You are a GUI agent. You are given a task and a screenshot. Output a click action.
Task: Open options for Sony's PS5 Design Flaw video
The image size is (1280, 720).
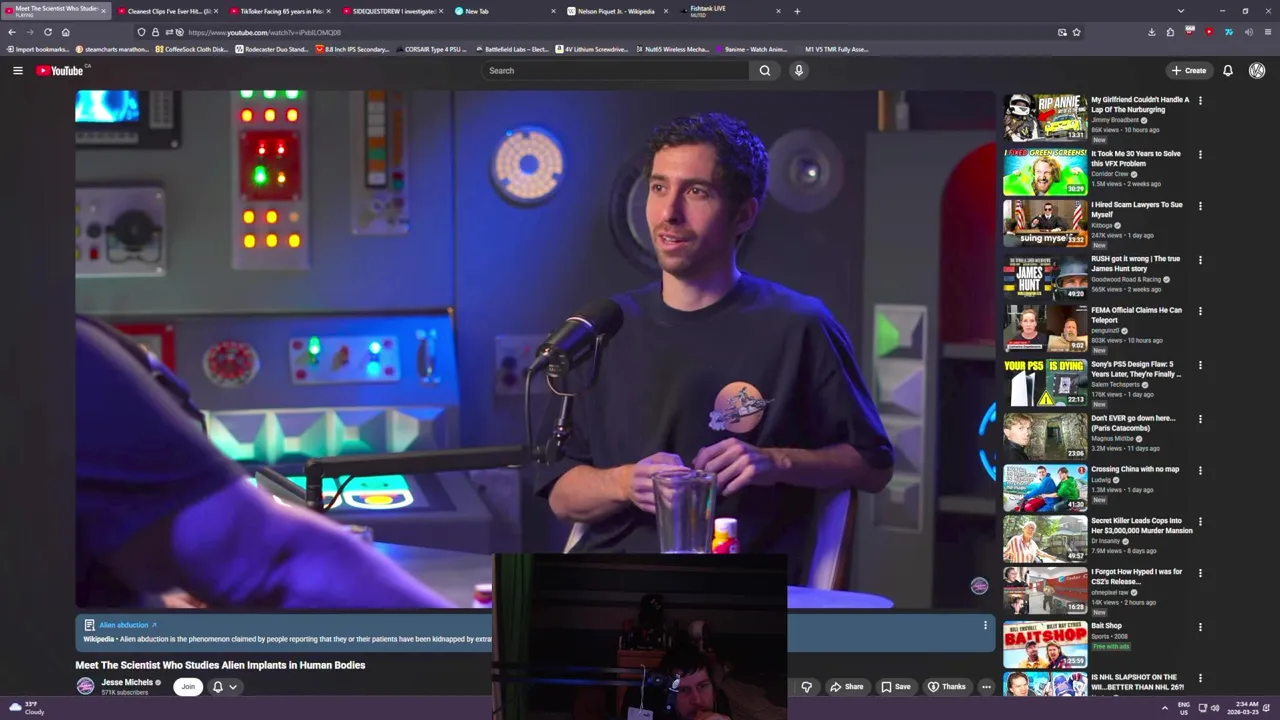click(1200, 366)
